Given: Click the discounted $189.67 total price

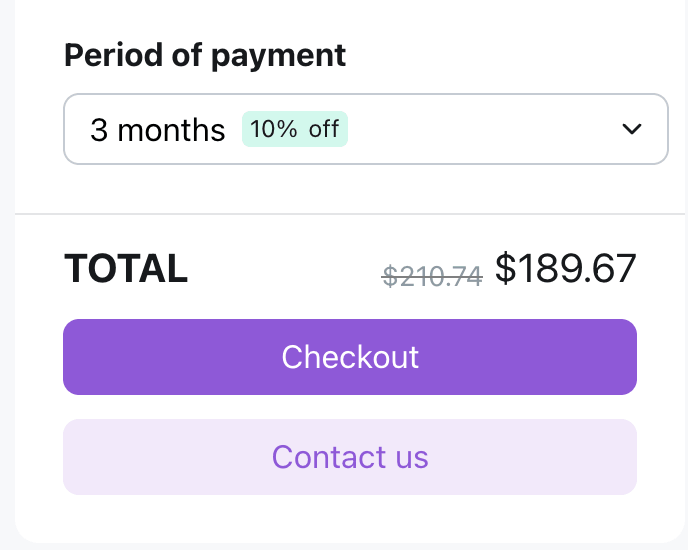Looking at the screenshot, I should pos(565,268).
